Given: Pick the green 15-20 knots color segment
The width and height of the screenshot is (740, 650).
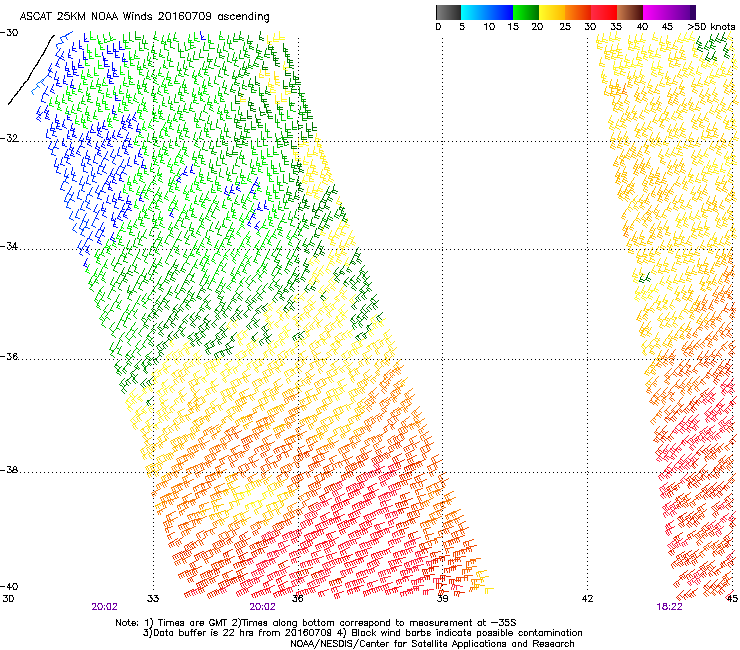Looking at the screenshot, I should (526, 12).
